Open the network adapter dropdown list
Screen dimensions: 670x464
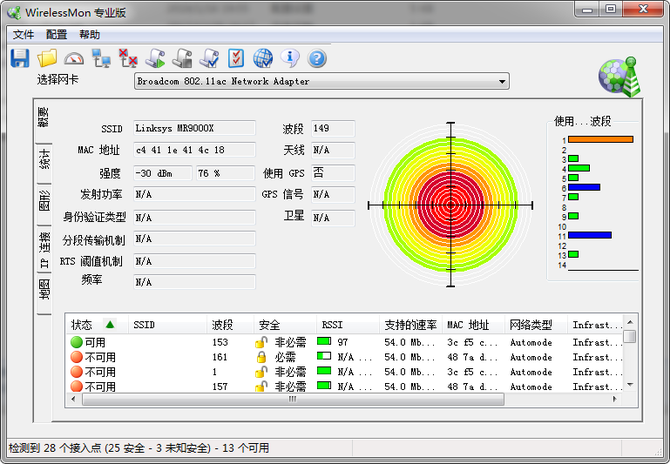point(502,81)
